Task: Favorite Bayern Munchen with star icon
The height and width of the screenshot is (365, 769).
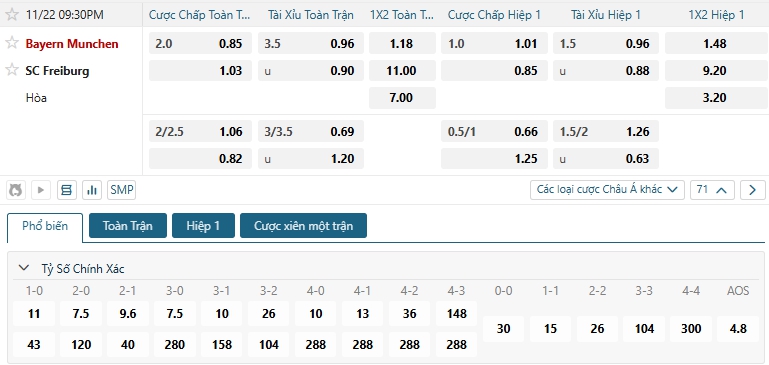Action: coord(12,43)
